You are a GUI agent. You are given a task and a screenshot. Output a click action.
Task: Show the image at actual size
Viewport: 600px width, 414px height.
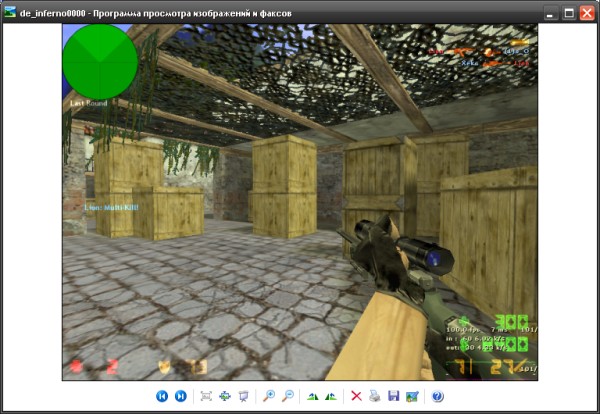225,396
